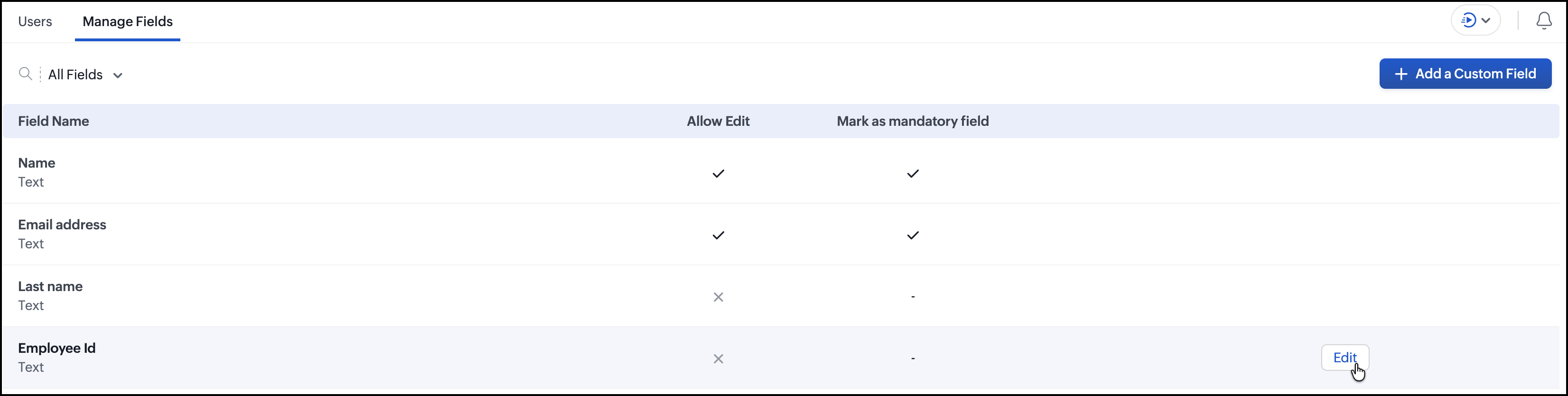Click the mandatory checkmark for Email address

tap(913, 235)
